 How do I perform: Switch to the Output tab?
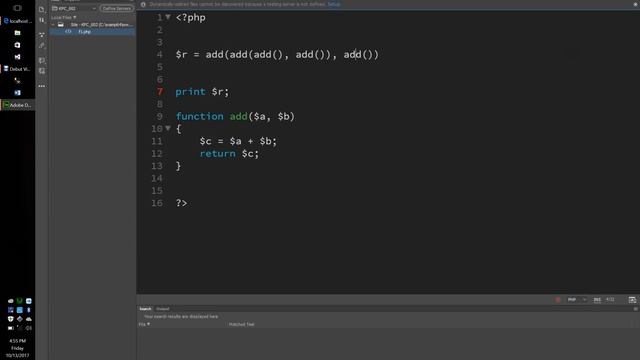[162, 309]
